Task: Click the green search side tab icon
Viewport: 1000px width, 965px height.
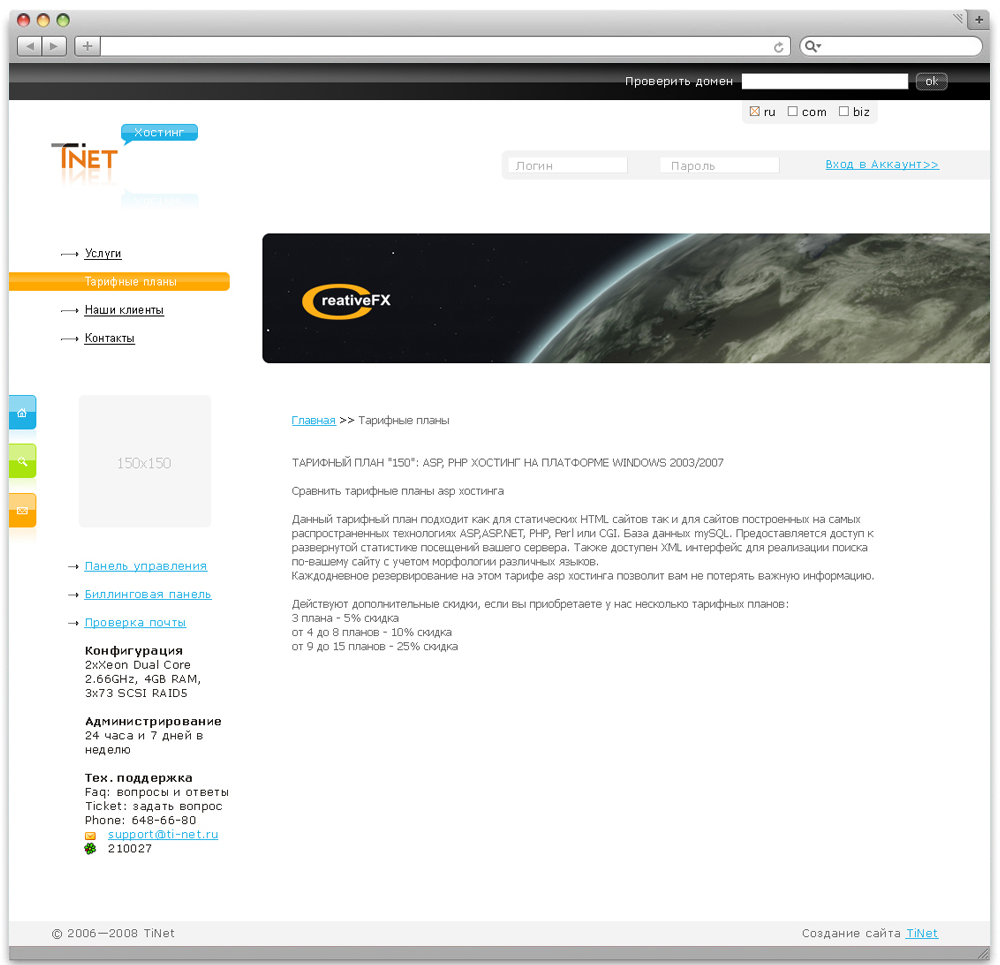Action: coord(22,461)
